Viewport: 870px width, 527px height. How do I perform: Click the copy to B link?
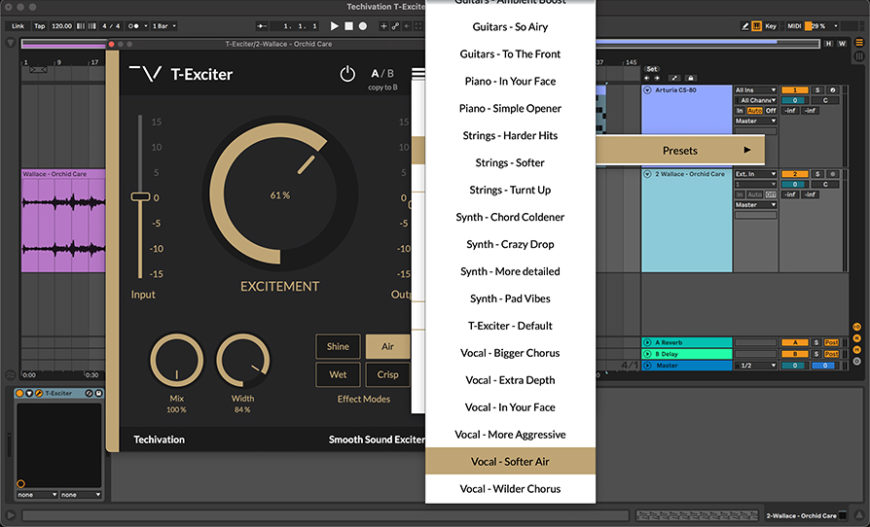coord(382,88)
